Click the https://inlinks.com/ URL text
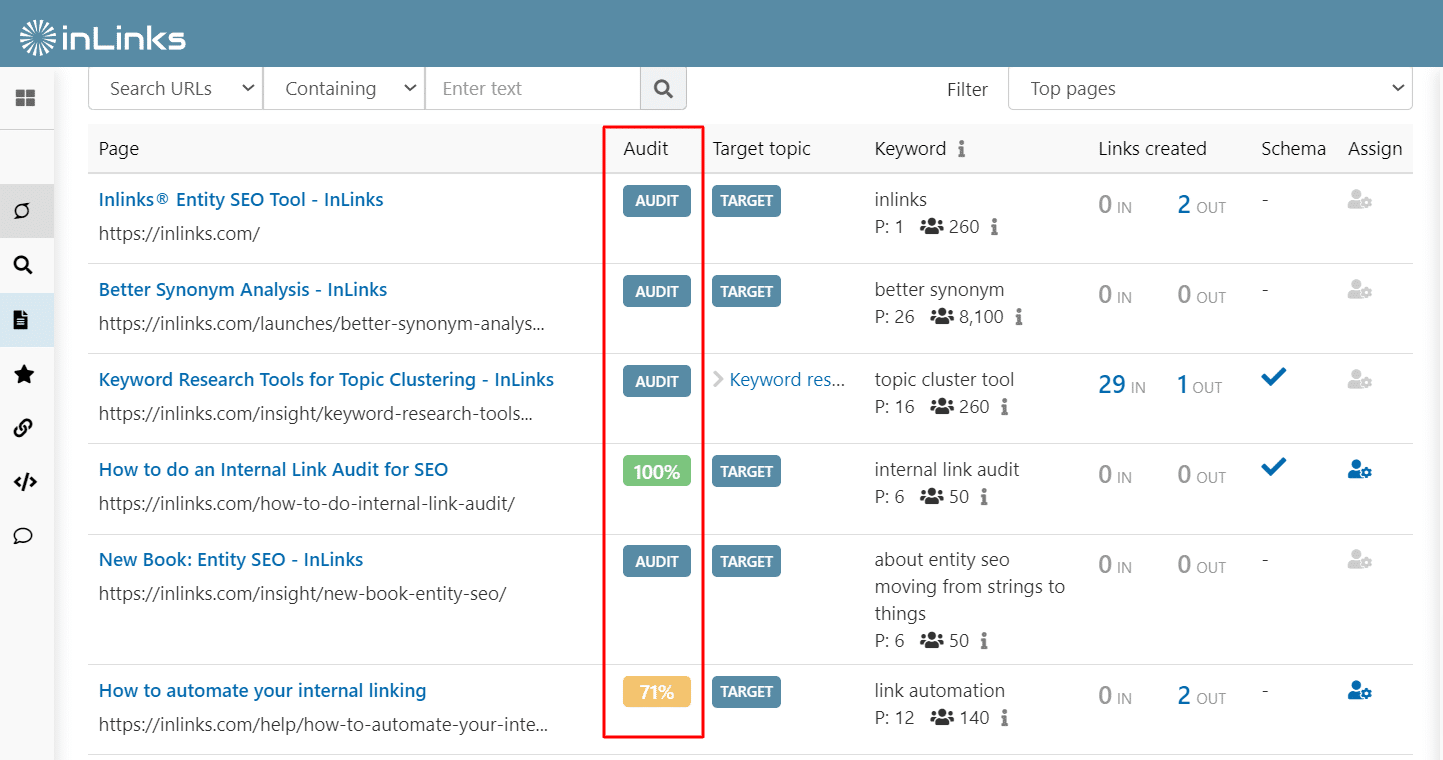This screenshot has width=1443, height=760. (x=179, y=234)
